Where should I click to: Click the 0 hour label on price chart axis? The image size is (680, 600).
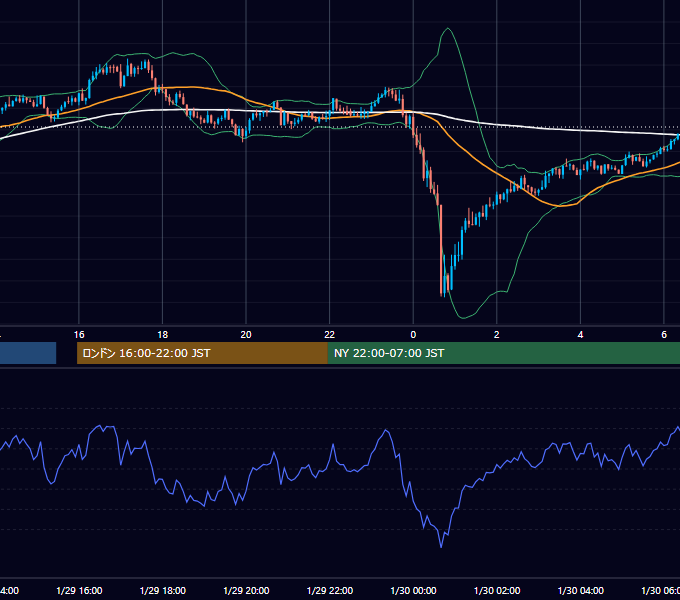pos(413,335)
